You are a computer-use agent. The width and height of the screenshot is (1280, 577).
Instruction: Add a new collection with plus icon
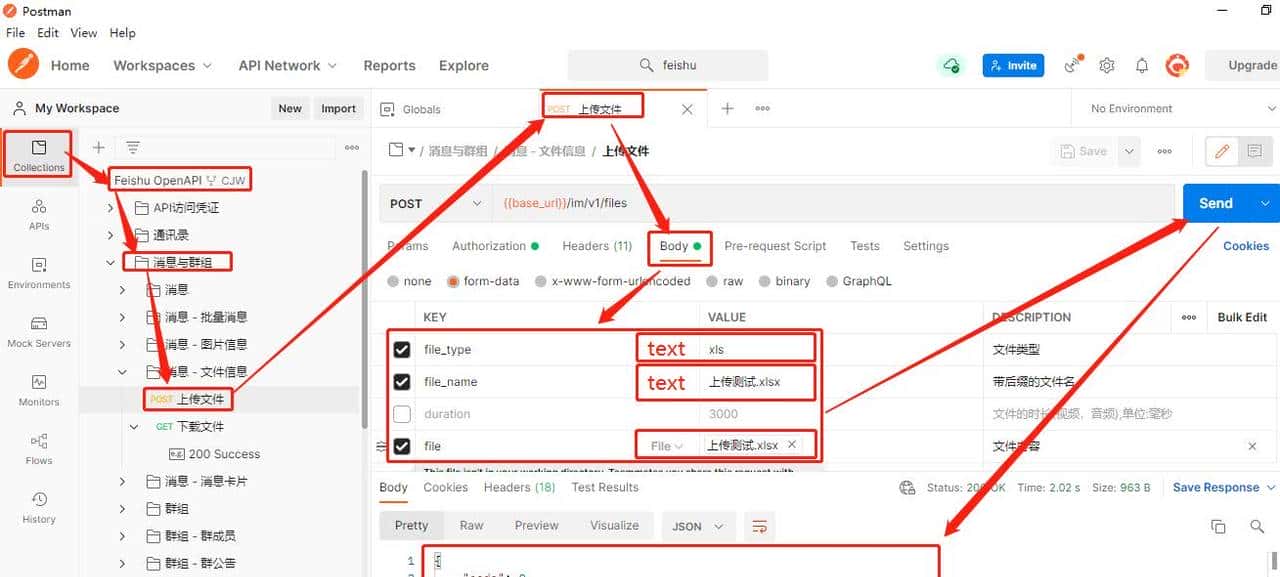98,147
